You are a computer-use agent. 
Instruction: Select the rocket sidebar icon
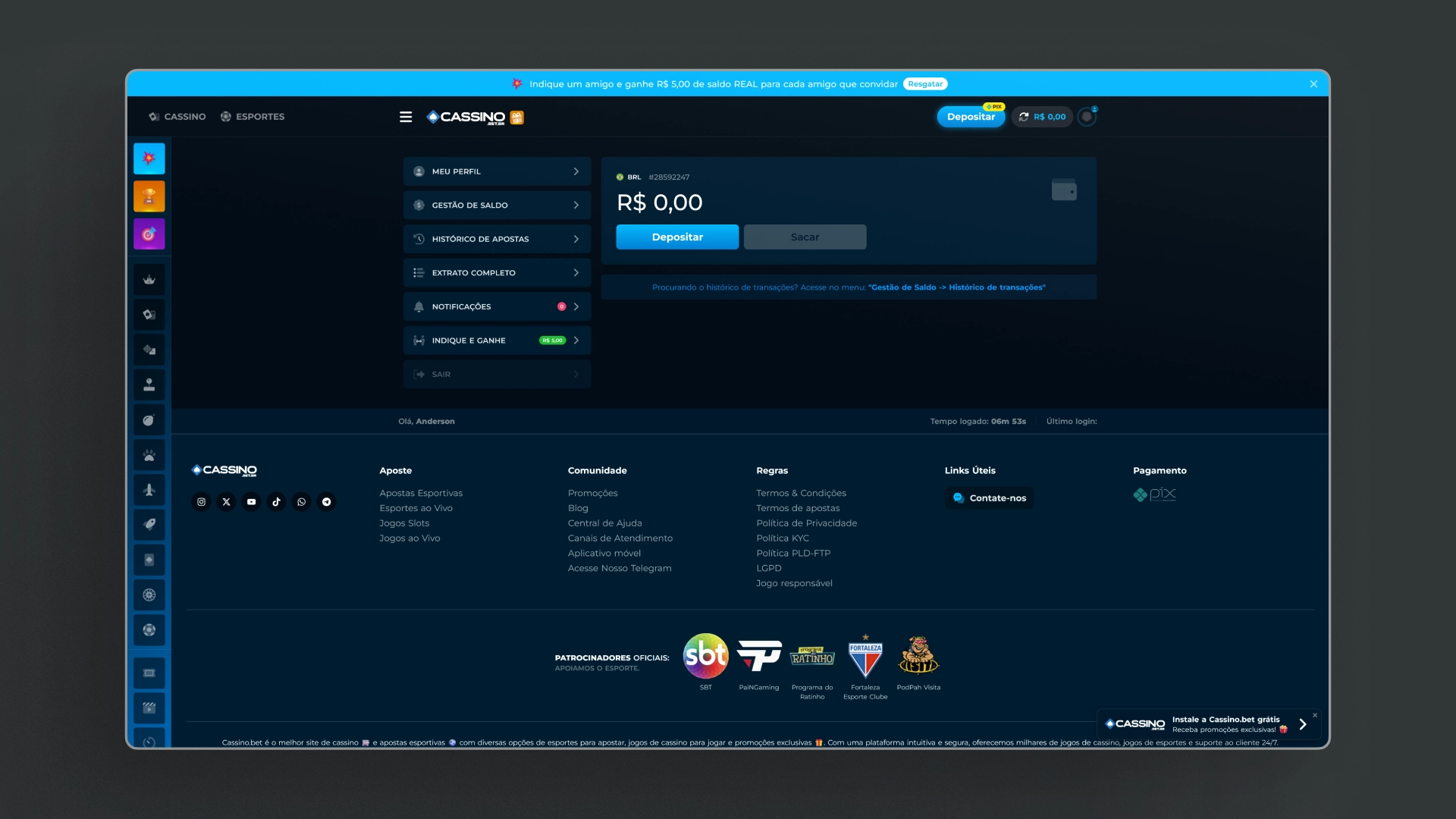pyautogui.click(x=149, y=525)
